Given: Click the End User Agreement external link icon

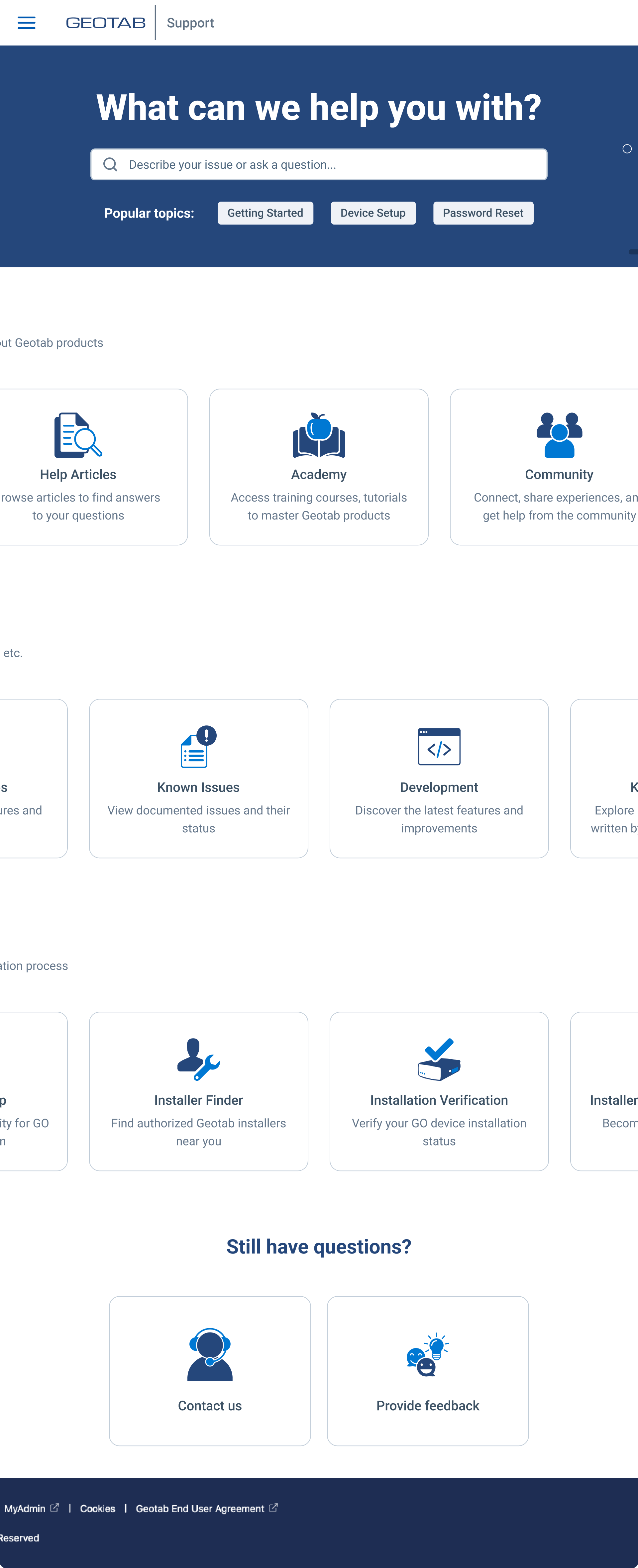Looking at the screenshot, I should pos(273,1508).
